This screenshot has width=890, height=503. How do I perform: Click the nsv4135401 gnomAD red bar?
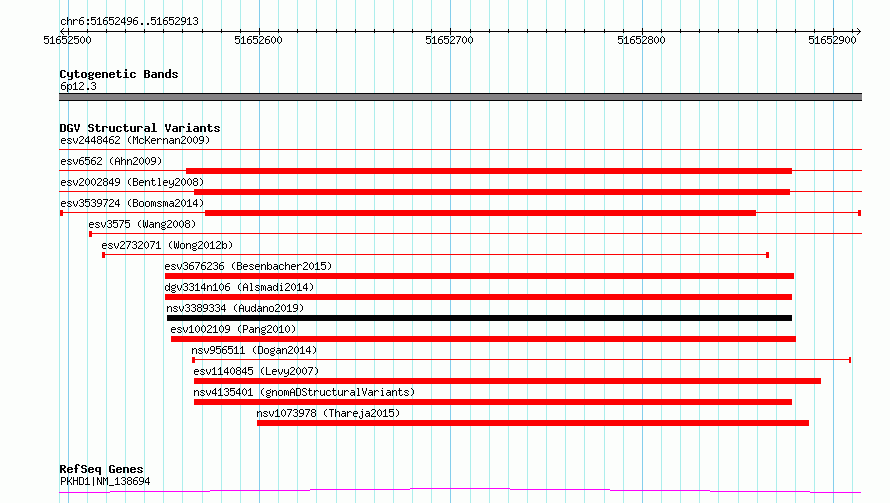(x=493, y=402)
